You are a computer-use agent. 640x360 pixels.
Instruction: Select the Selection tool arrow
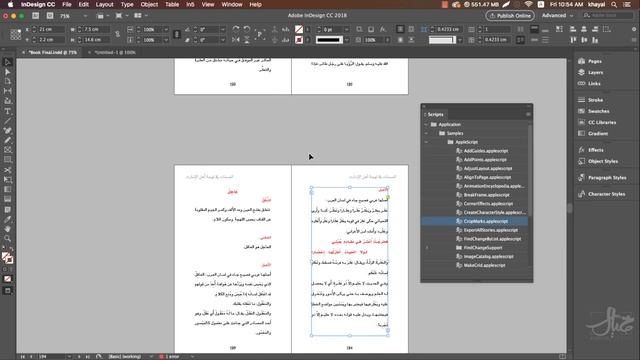pos(7,62)
